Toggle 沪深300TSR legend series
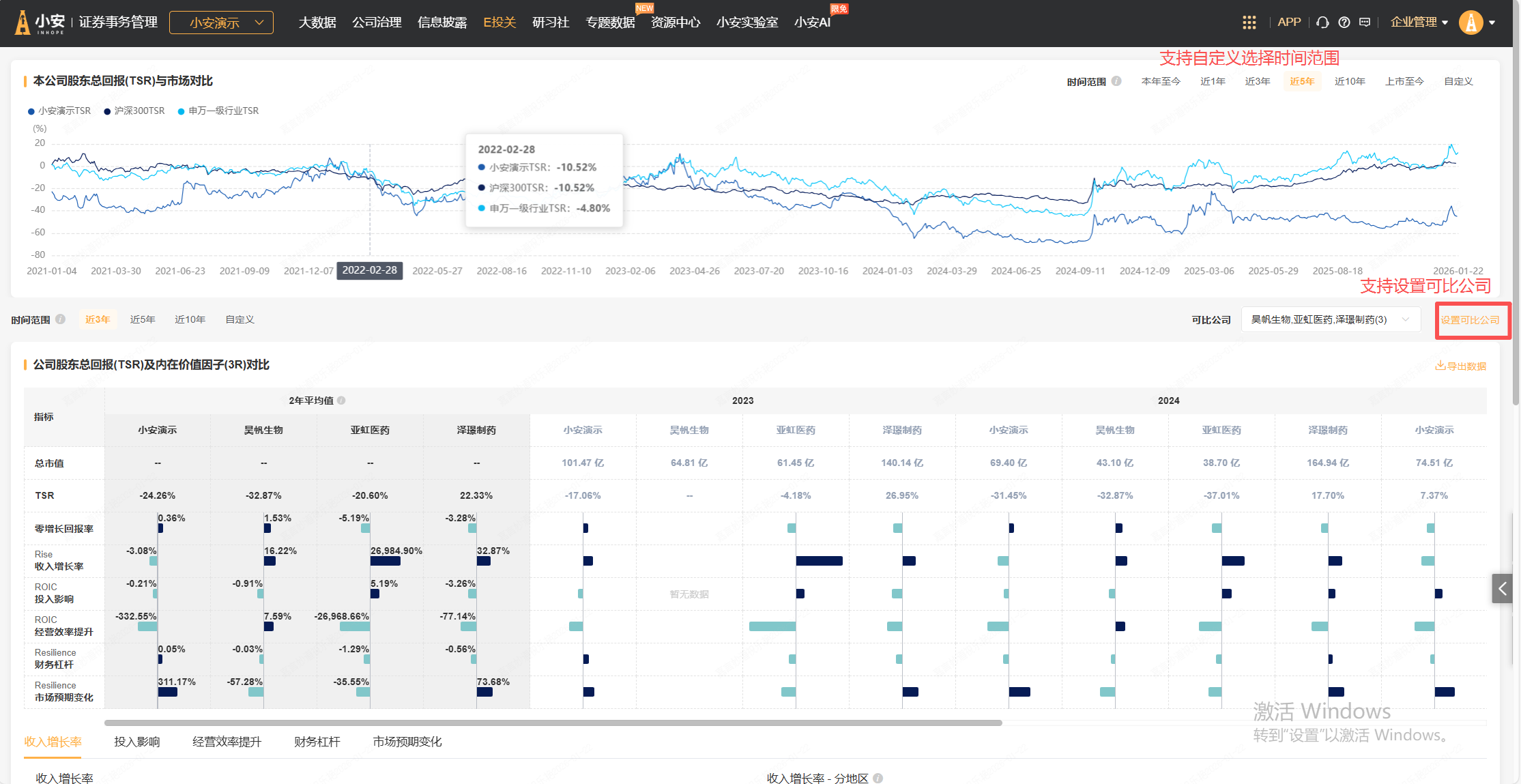 pos(134,111)
